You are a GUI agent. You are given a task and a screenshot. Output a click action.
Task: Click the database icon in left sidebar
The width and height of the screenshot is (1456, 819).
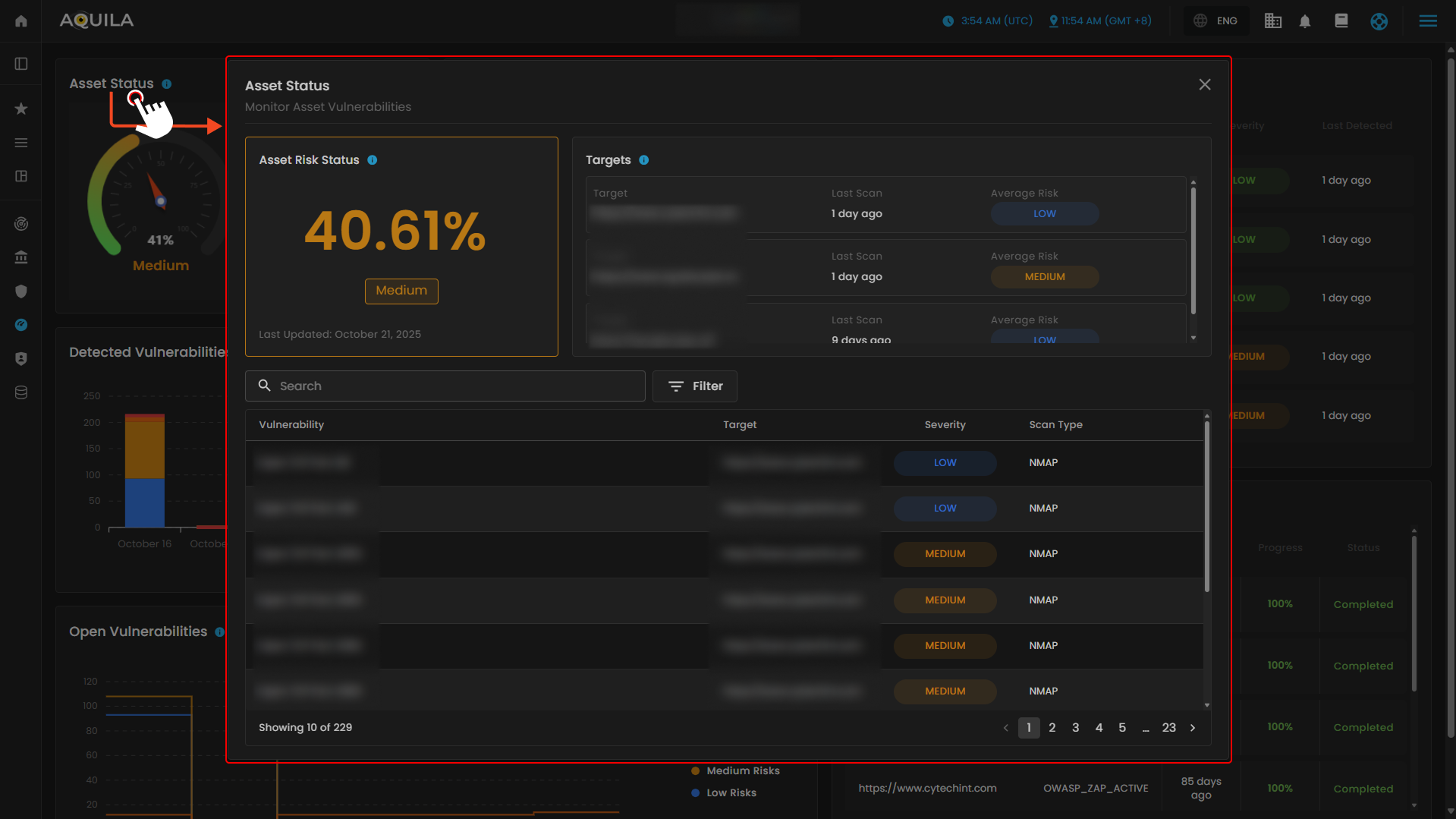21,392
